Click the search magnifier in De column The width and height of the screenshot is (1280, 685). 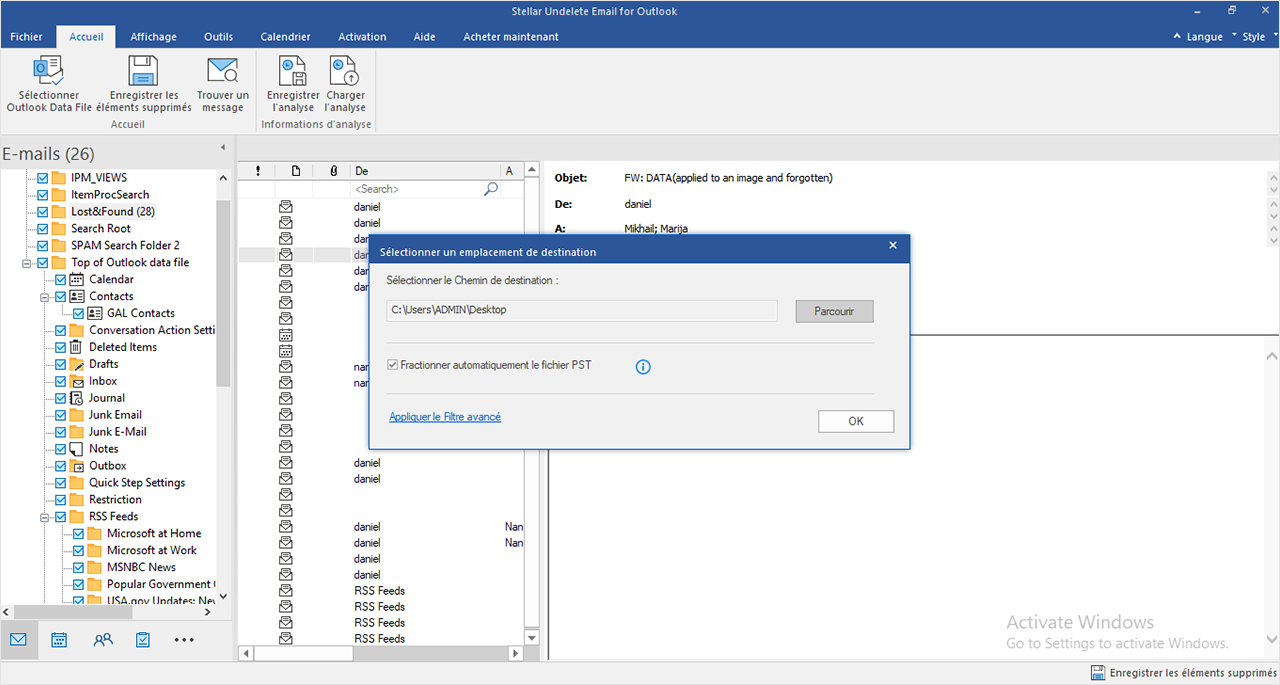[491, 189]
